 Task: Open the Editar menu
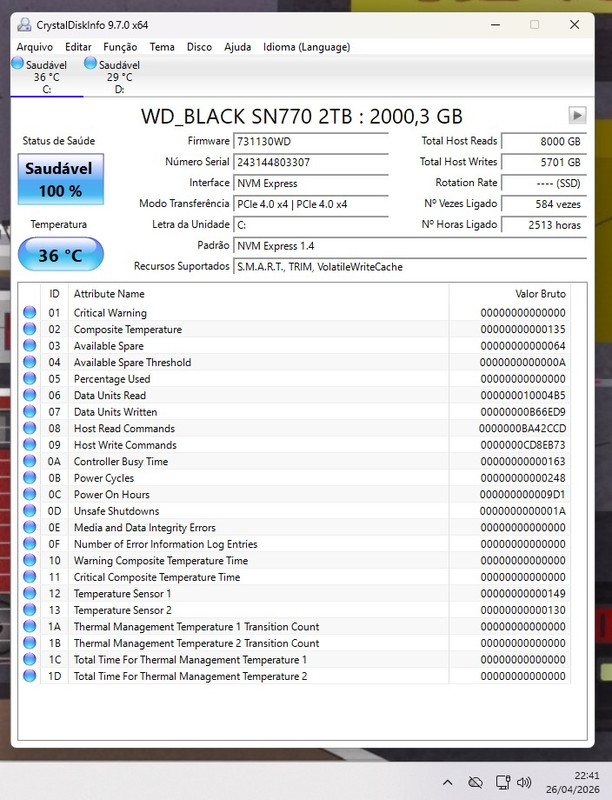pos(78,47)
